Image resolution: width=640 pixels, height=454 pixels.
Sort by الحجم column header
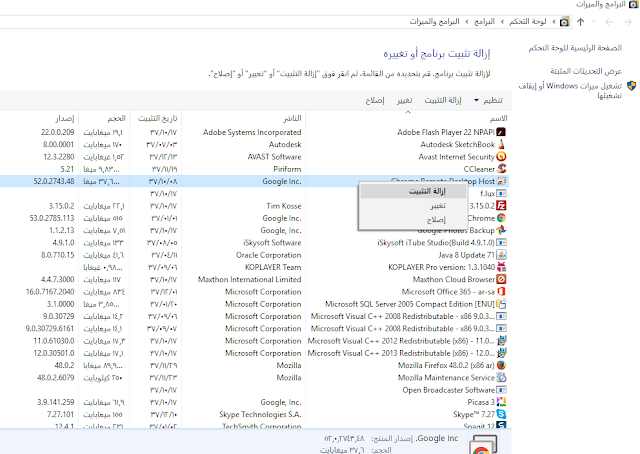pyautogui.click(x=104, y=118)
